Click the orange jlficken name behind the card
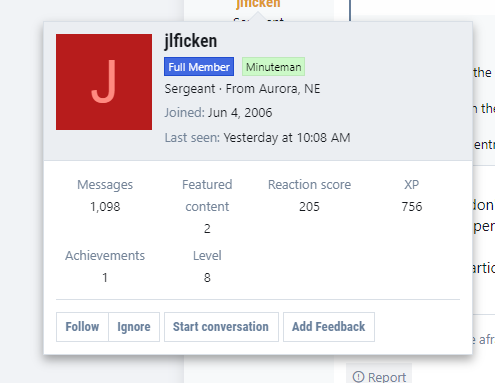The width and height of the screenshot is (495, 383). (x=258, y=4)
